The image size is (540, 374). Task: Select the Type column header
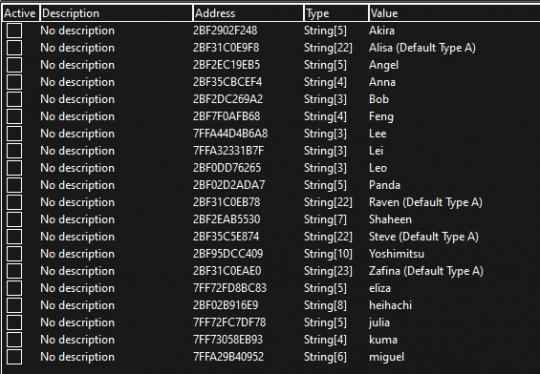[336, 13]
